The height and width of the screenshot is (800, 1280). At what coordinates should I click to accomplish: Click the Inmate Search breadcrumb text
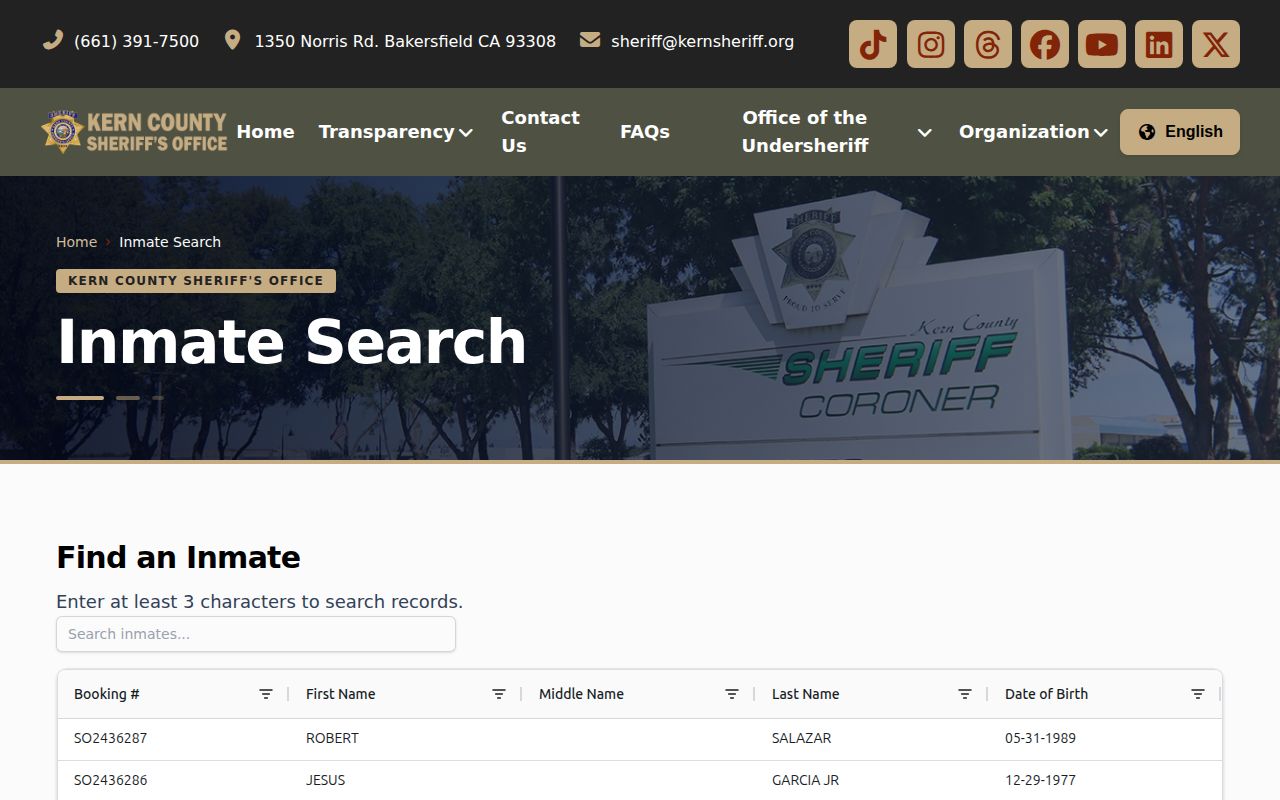(170, 242)
